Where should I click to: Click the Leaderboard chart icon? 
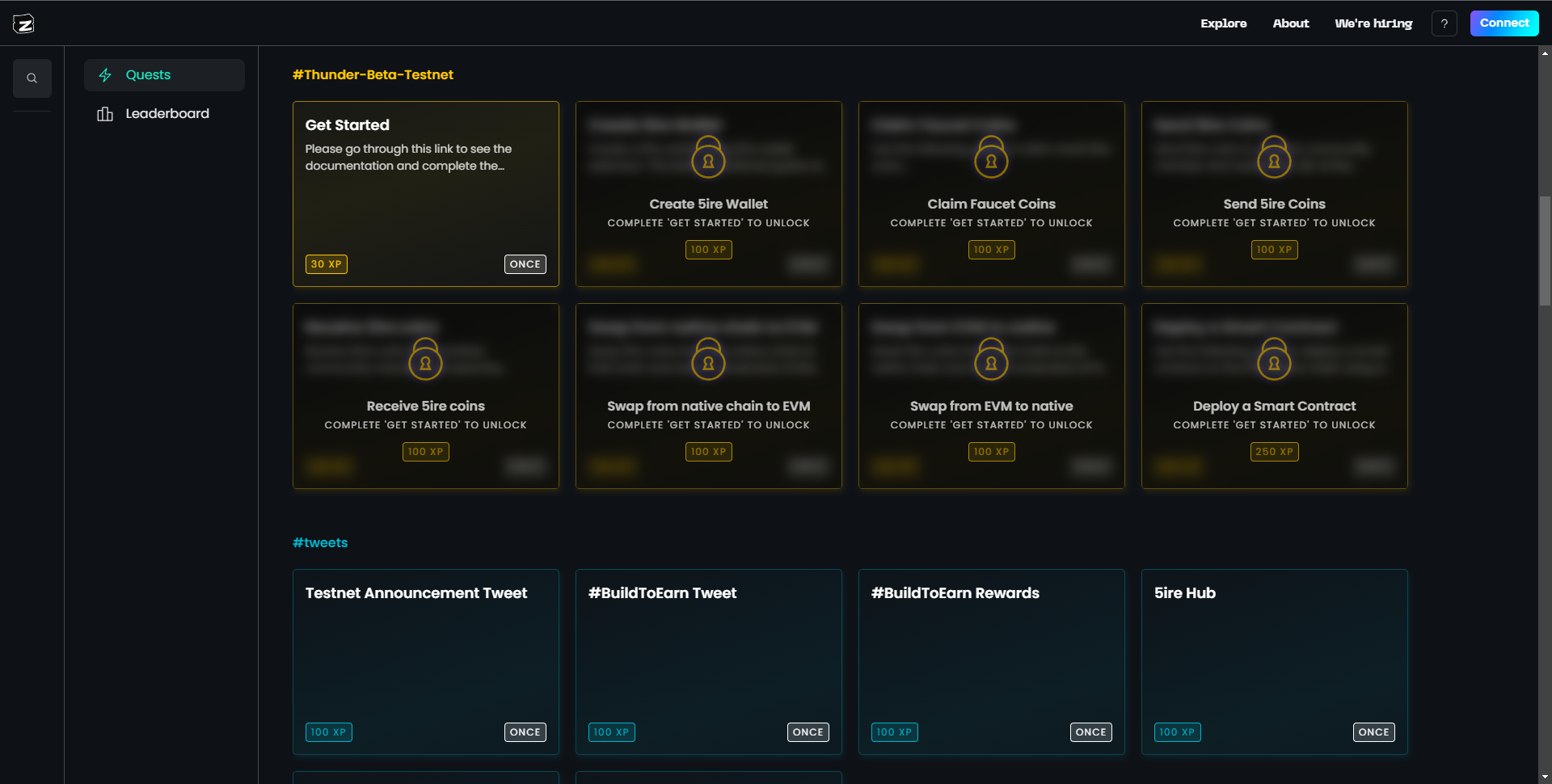coord(105,114)
